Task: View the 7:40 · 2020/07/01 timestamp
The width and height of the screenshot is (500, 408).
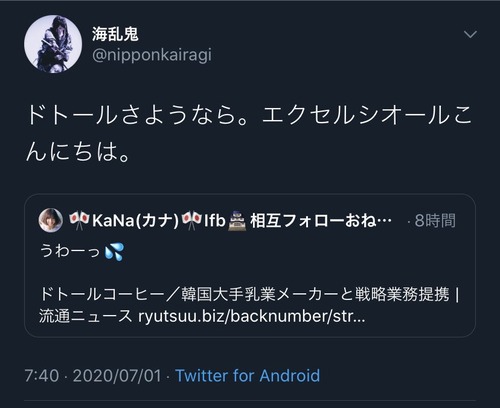Action: [x=93, y=376]
